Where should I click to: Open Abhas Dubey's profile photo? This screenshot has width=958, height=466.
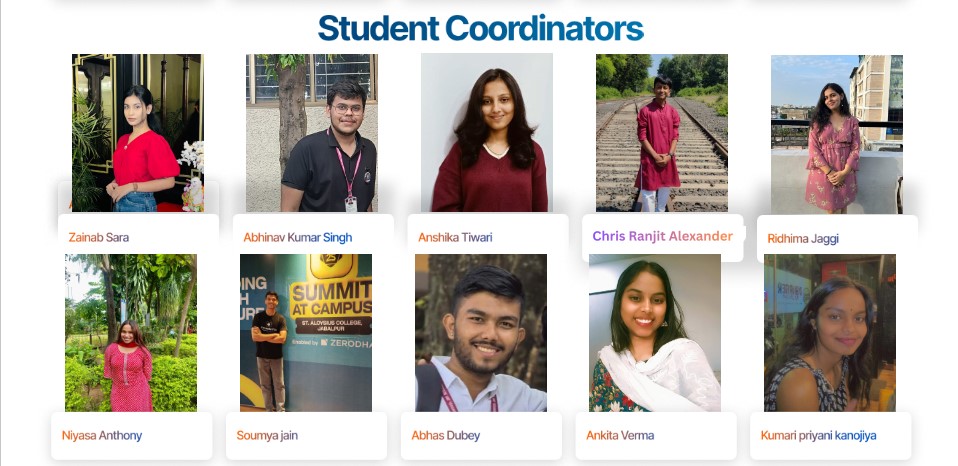[481, 332]
